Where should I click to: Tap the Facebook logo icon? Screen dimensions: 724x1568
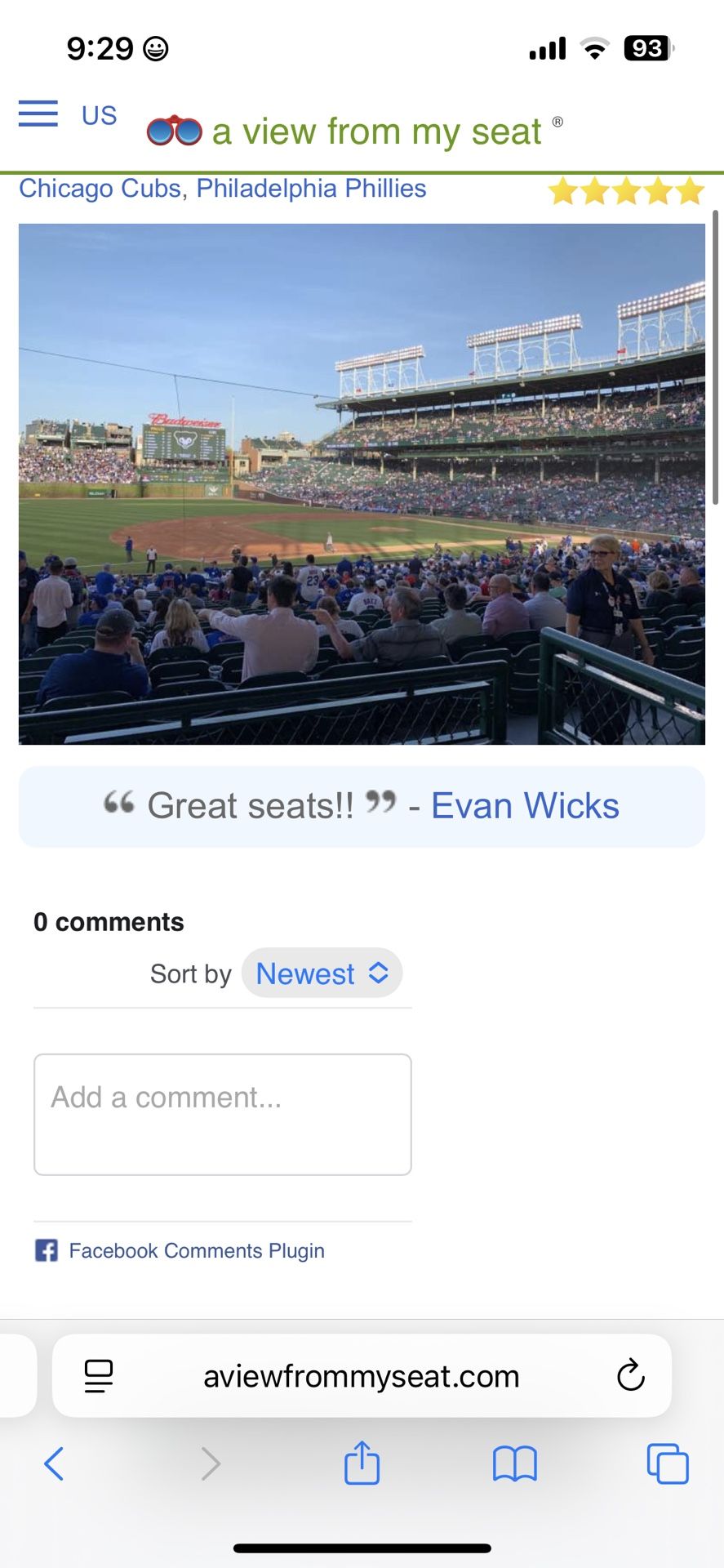coord(47,1250)
